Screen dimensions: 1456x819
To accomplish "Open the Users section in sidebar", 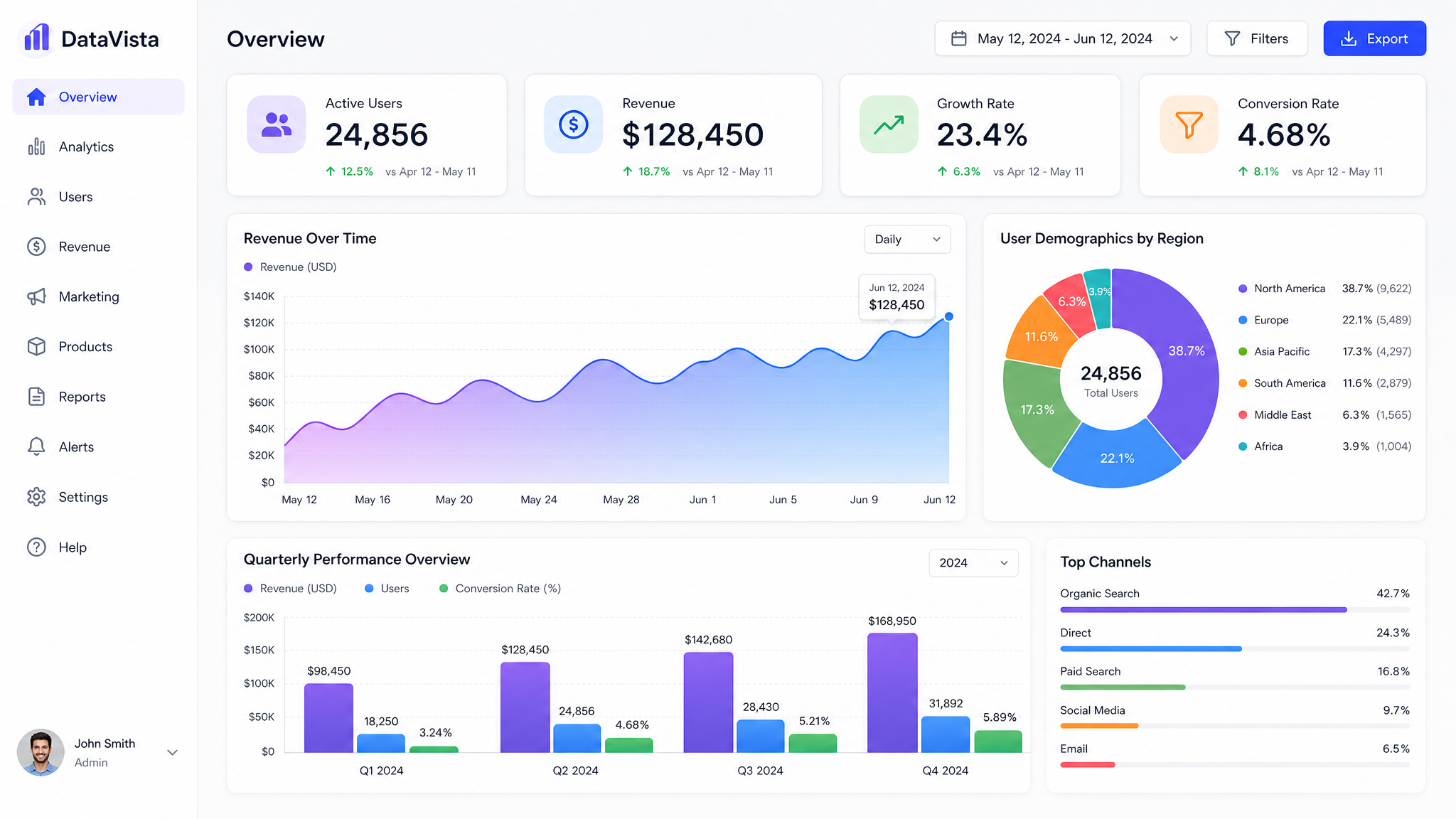I will 98,197.
